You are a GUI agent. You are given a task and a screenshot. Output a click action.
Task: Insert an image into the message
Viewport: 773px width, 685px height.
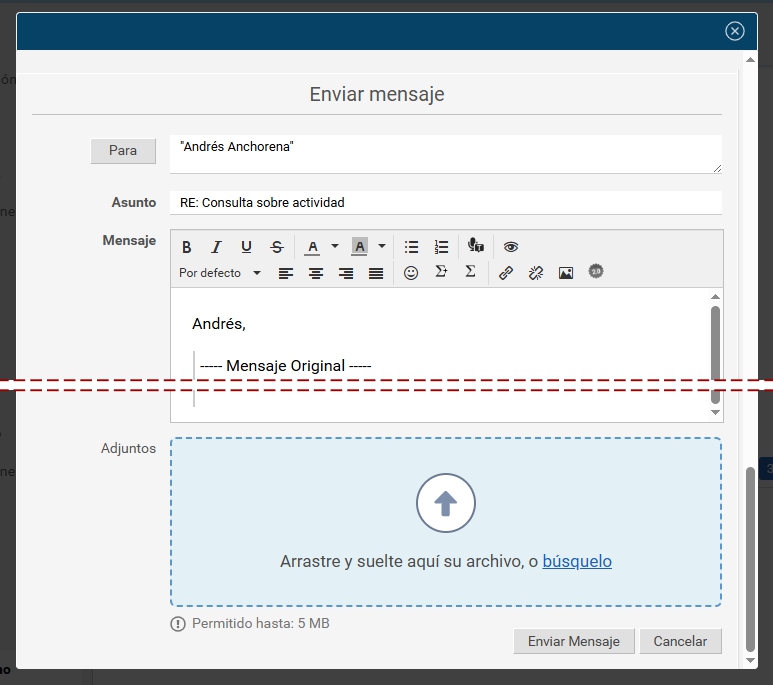pyautogui.click(x=566, y=273)
